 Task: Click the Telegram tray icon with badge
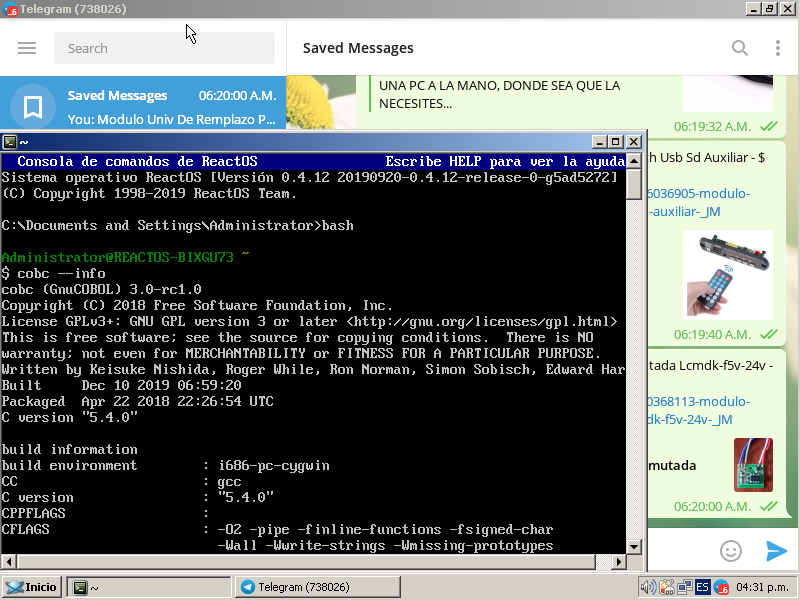click(721, 587)
